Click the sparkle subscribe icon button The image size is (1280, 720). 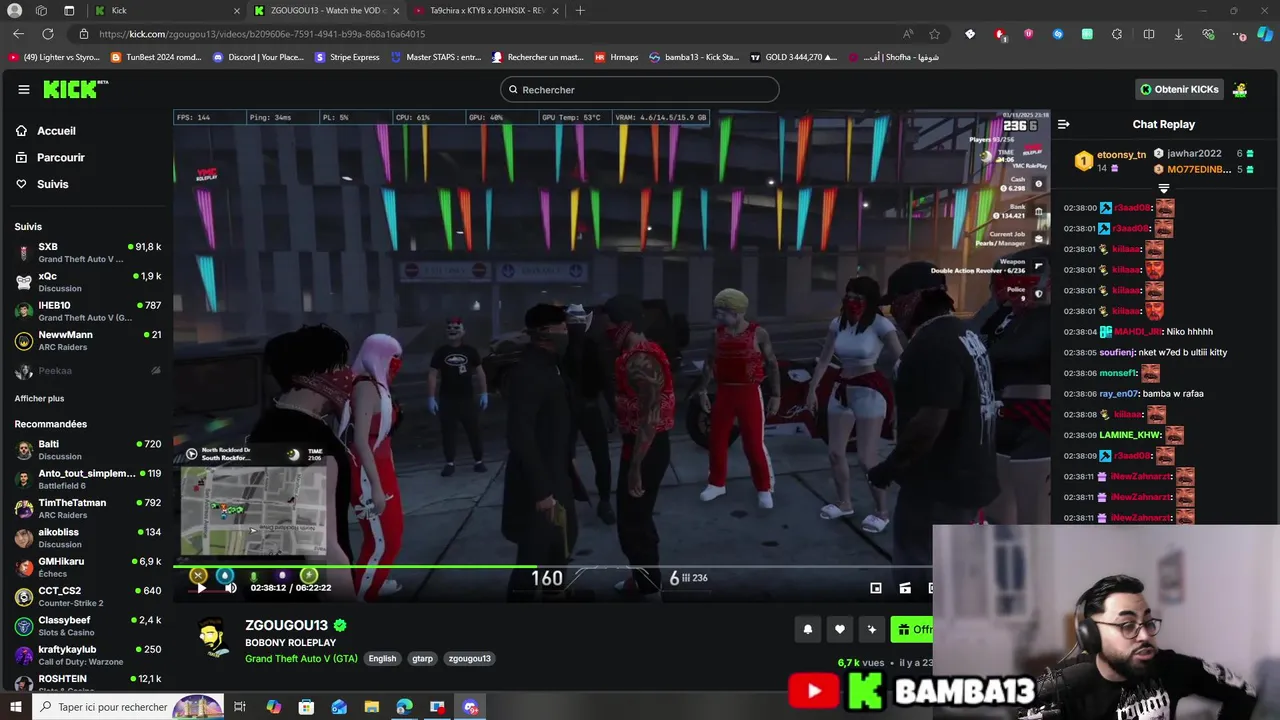872,629
